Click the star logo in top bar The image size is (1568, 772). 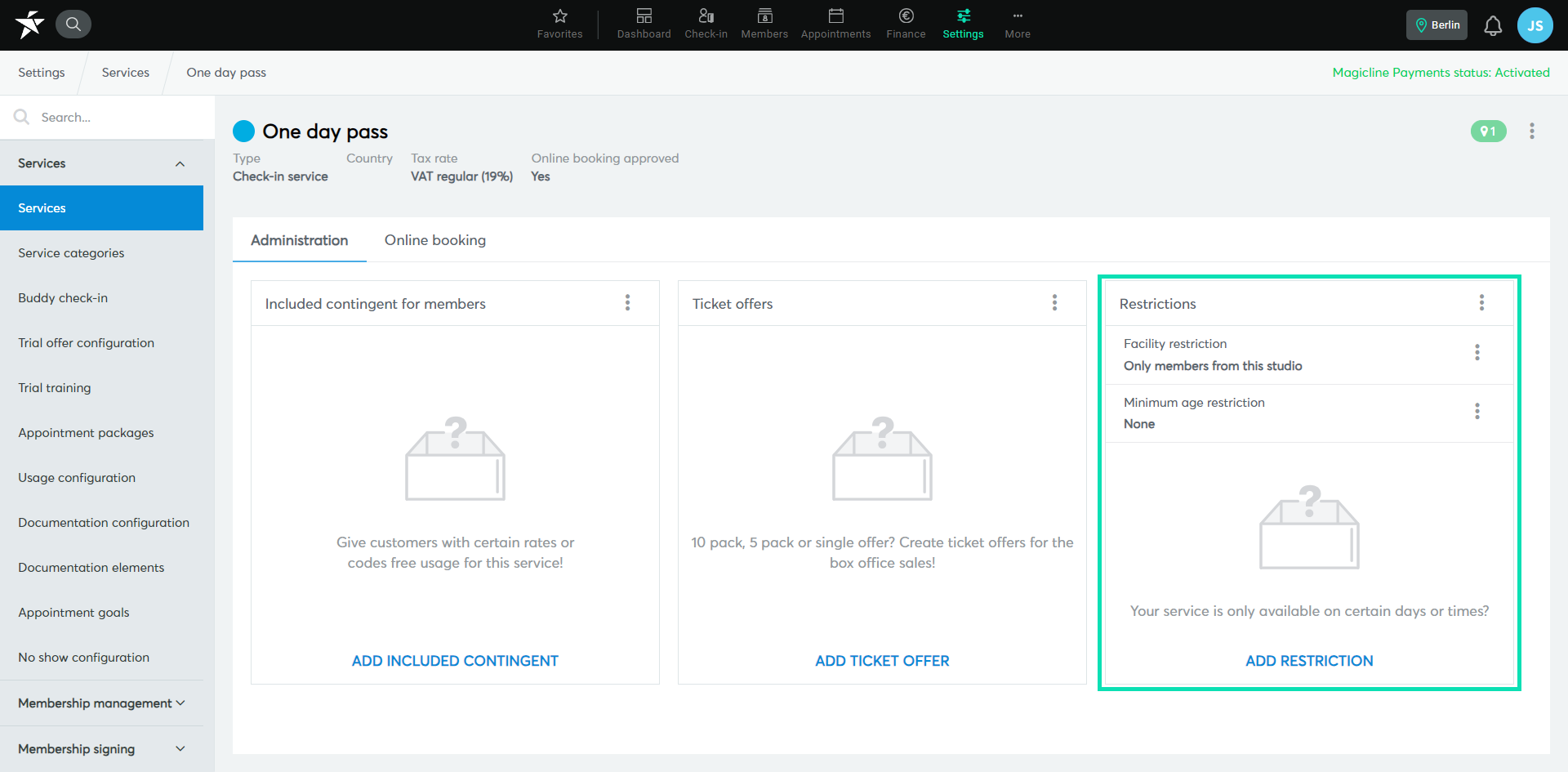[29, 25]
